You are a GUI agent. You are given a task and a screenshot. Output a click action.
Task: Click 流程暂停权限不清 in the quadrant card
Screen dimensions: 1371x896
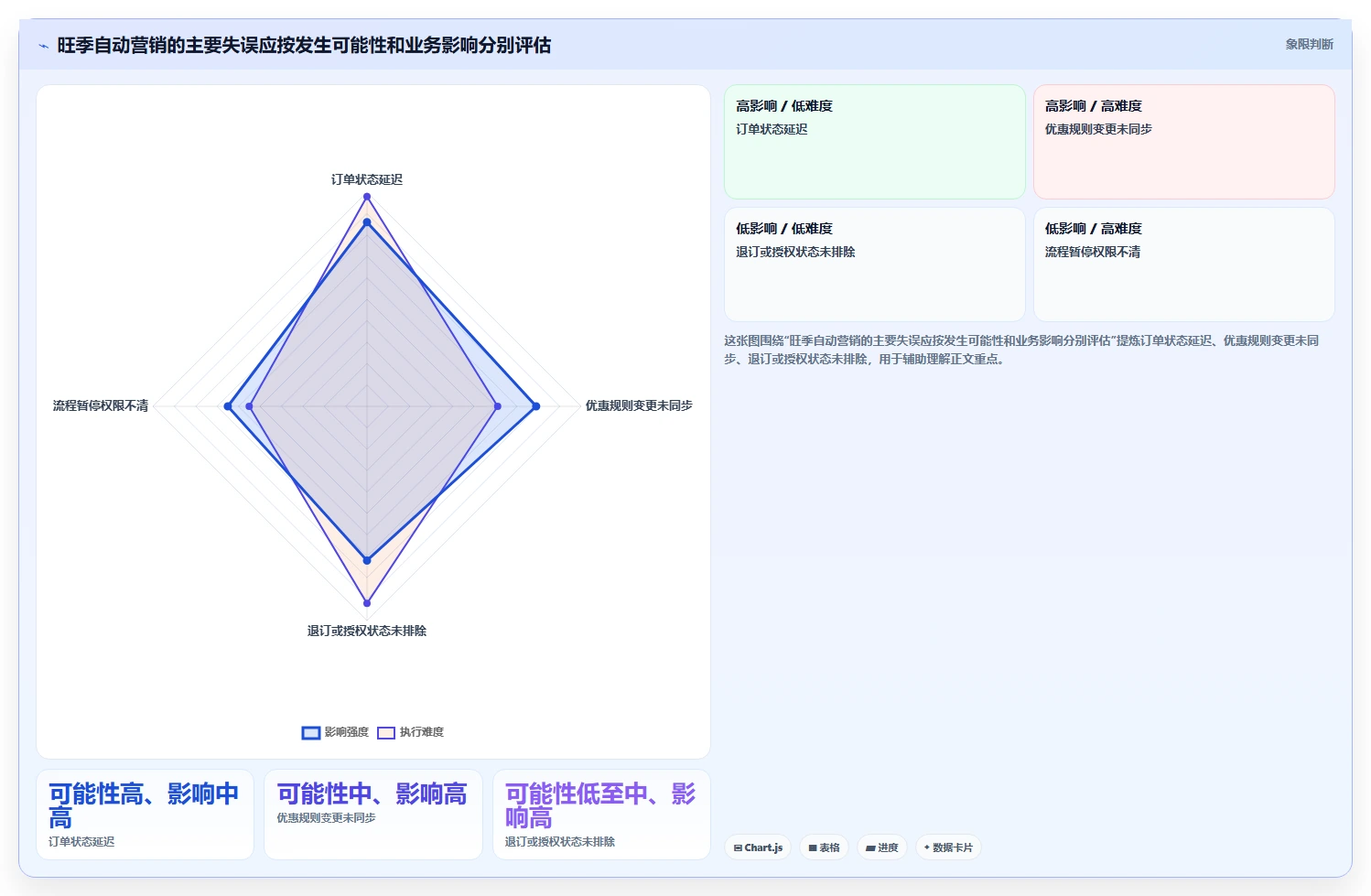coord(1093,252)
